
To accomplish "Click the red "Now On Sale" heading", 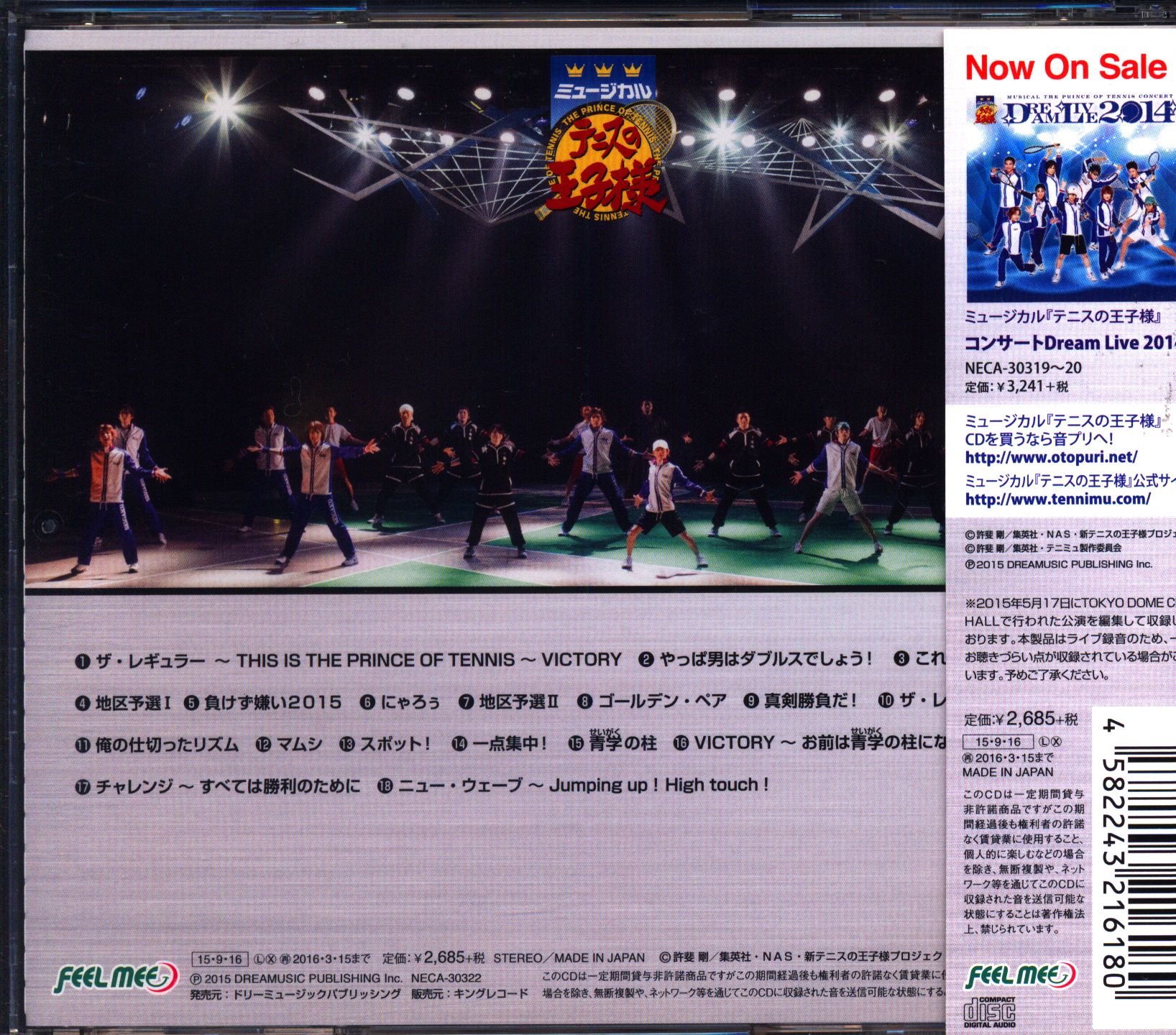I will pos(1065,67).
